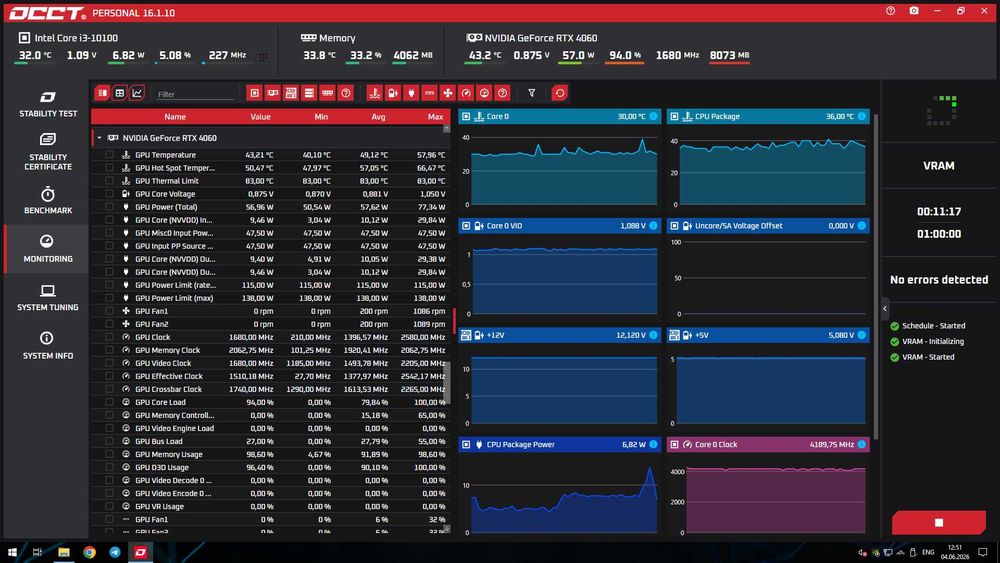Toggle the memory module sensor filter icon

pyautogui.click(x=327, y=93)
